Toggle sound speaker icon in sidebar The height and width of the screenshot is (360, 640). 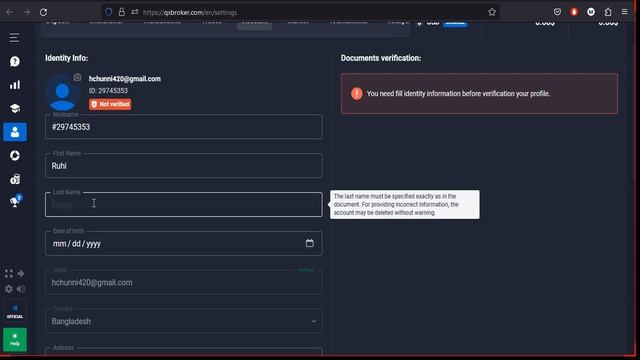(x=21, y=289)
